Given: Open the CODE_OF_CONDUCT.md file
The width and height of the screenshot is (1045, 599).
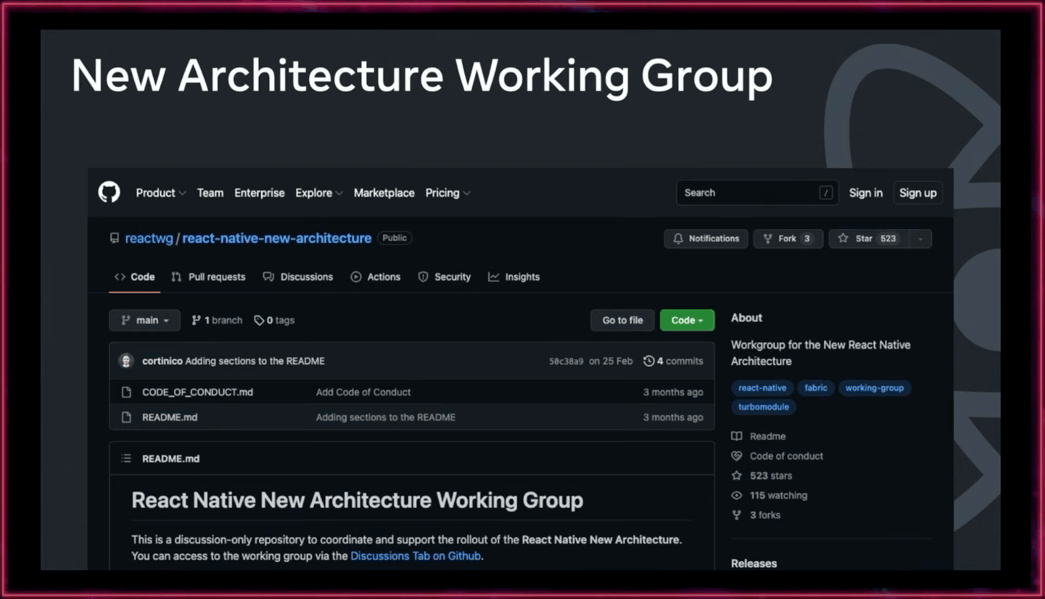Looking at the screenshot, I should [x=197, y=392].
